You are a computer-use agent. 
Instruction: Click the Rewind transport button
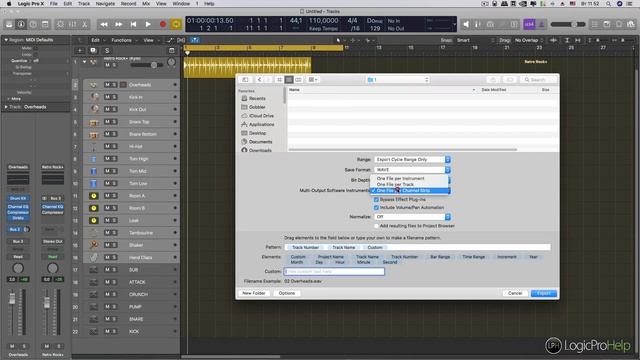(104, 24)
